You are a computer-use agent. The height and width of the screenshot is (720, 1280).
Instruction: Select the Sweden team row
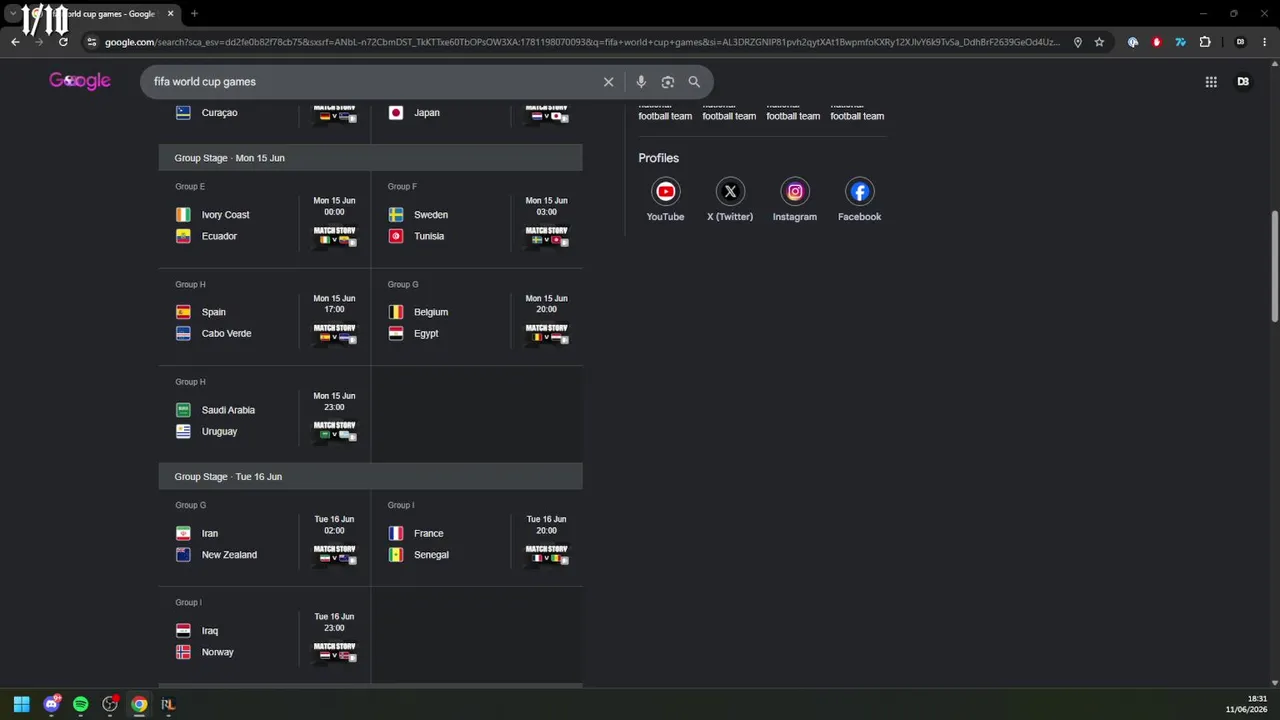448,215
